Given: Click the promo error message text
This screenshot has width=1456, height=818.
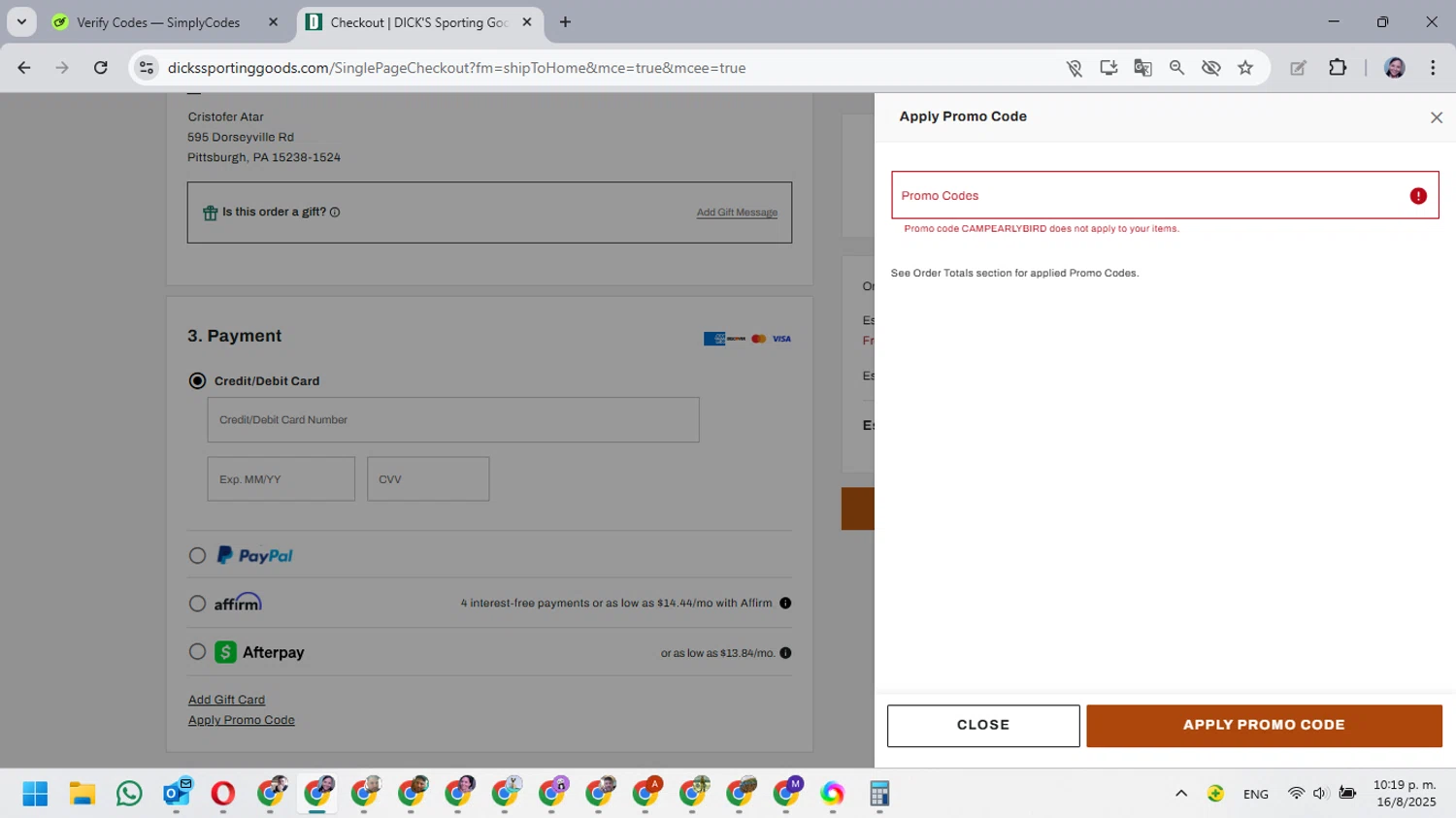Looking at the screenshot, I should [1042, 229].
